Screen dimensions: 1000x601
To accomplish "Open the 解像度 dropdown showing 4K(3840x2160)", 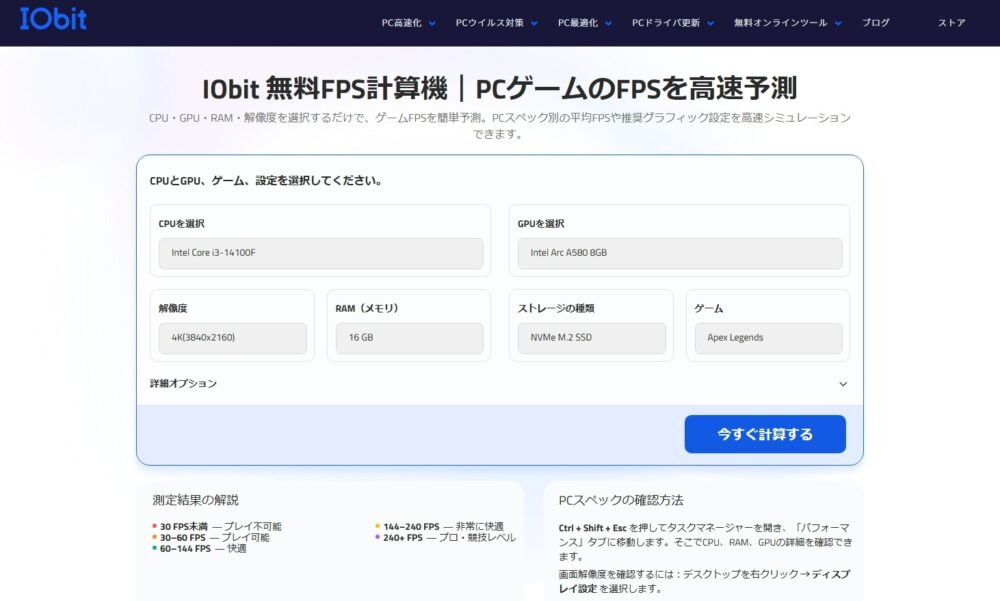I will (233, 338).
